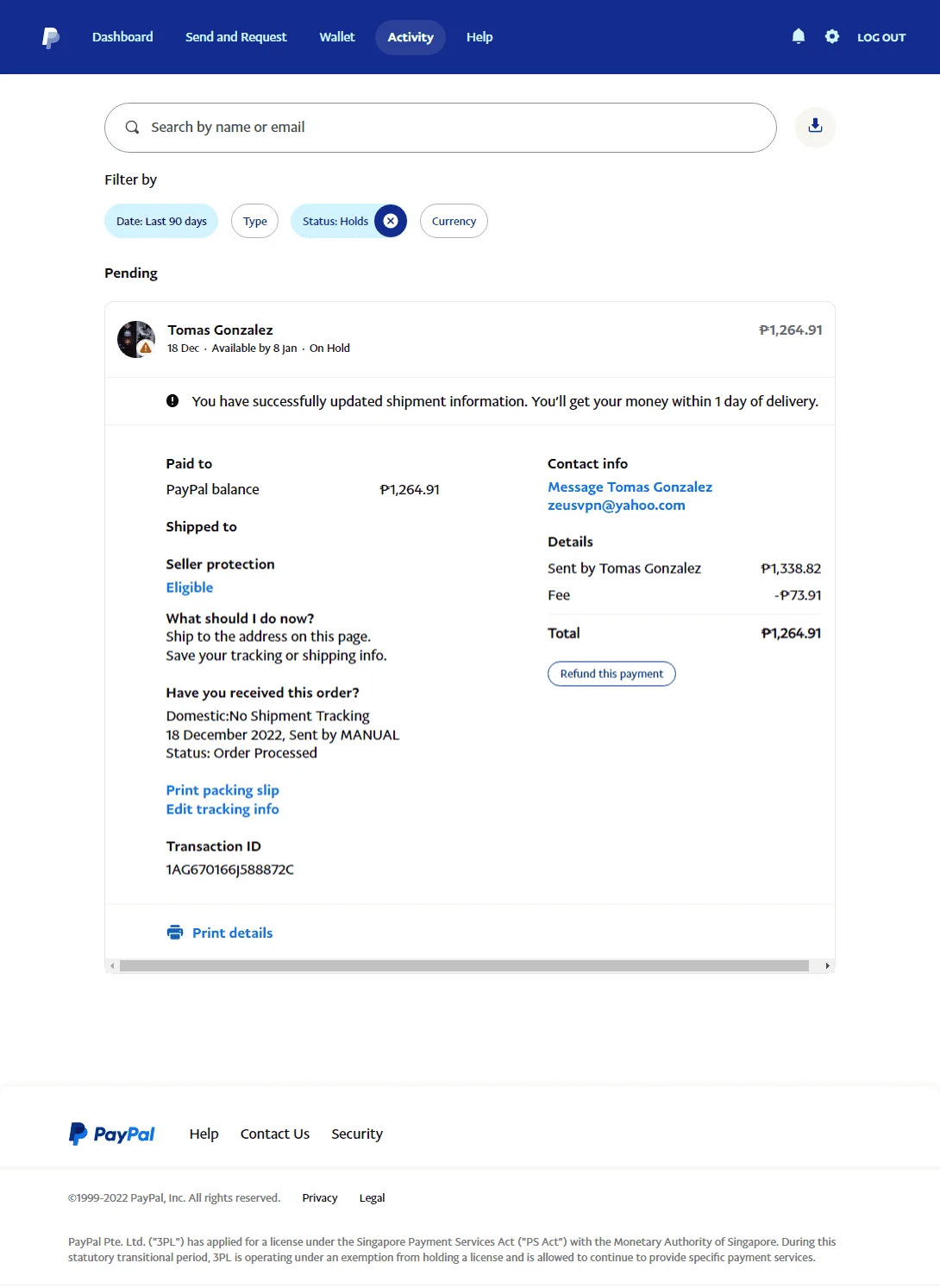Click the fee amount -₱73.91

coord(798,594)
